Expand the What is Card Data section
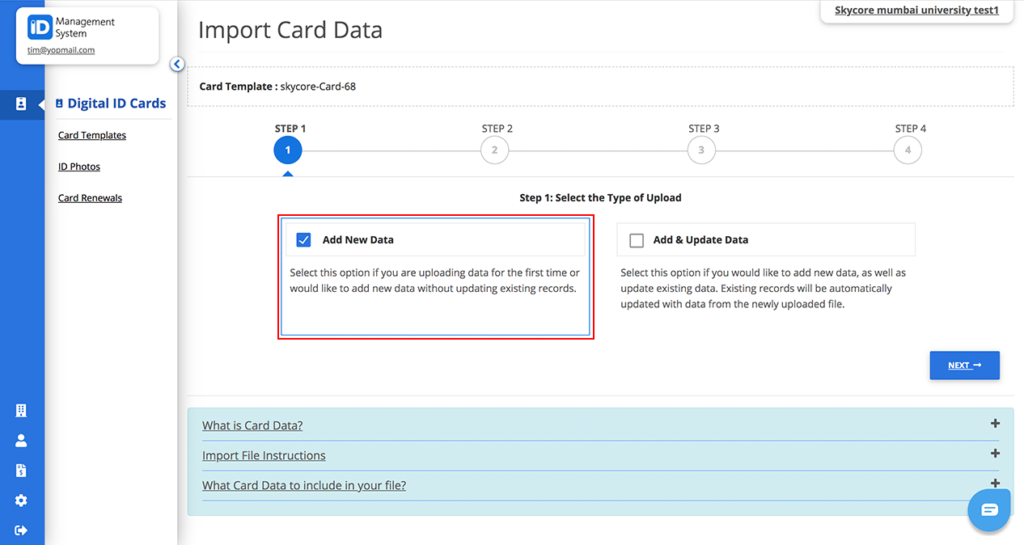Screen dimensions: 1024x545 pos(252,426)
